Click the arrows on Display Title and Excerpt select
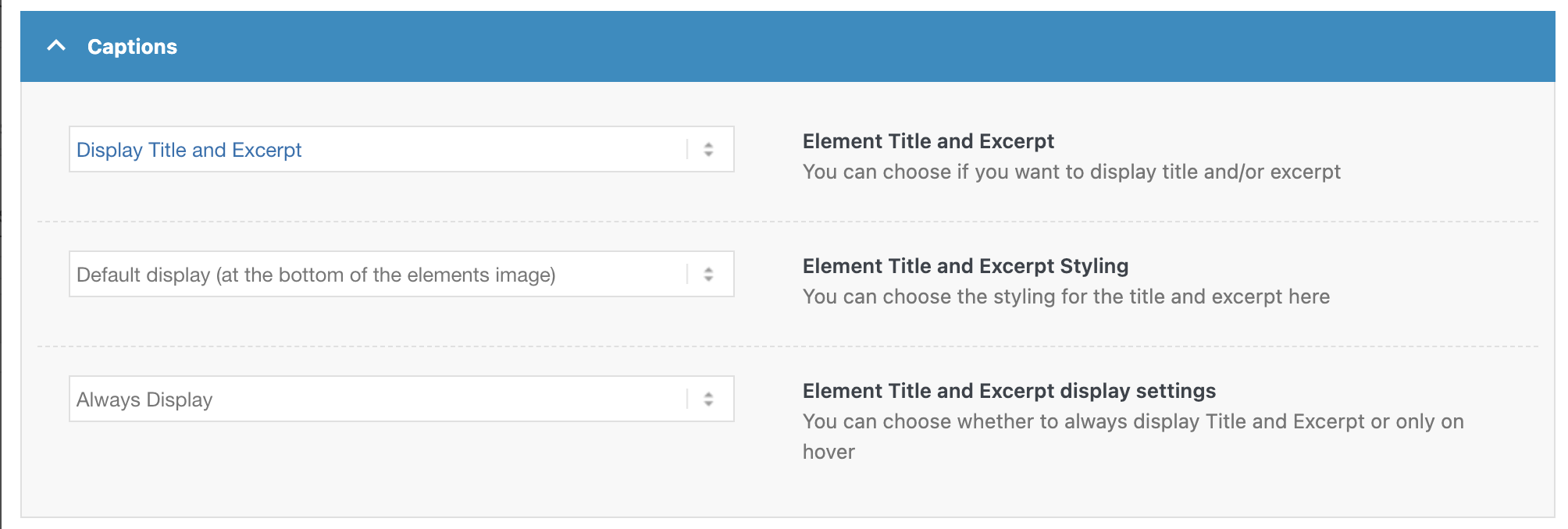Viewport: 1568px width, 529px height. pos(708,149)
